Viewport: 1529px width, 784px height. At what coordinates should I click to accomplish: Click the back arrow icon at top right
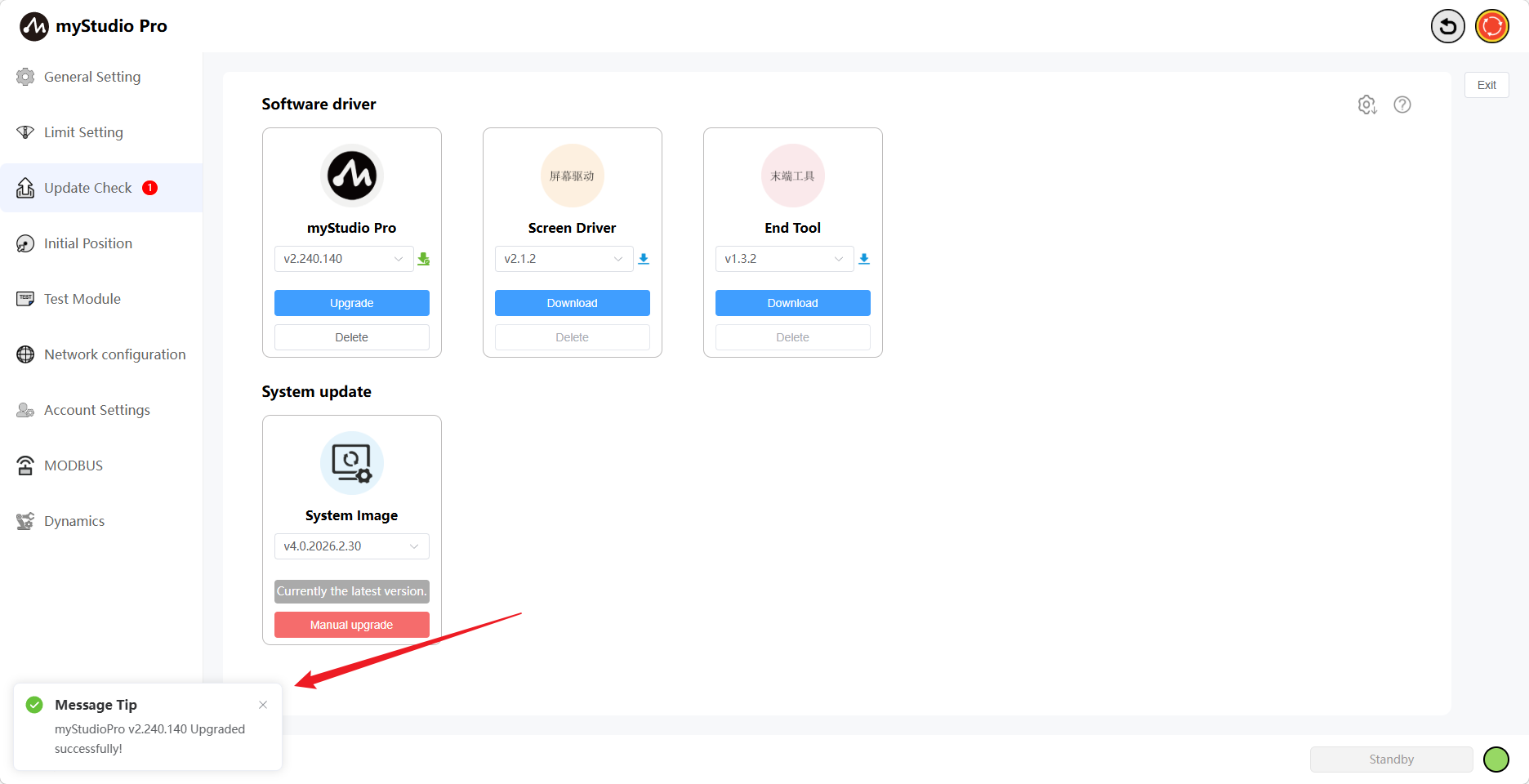(x=1447, y=26)
